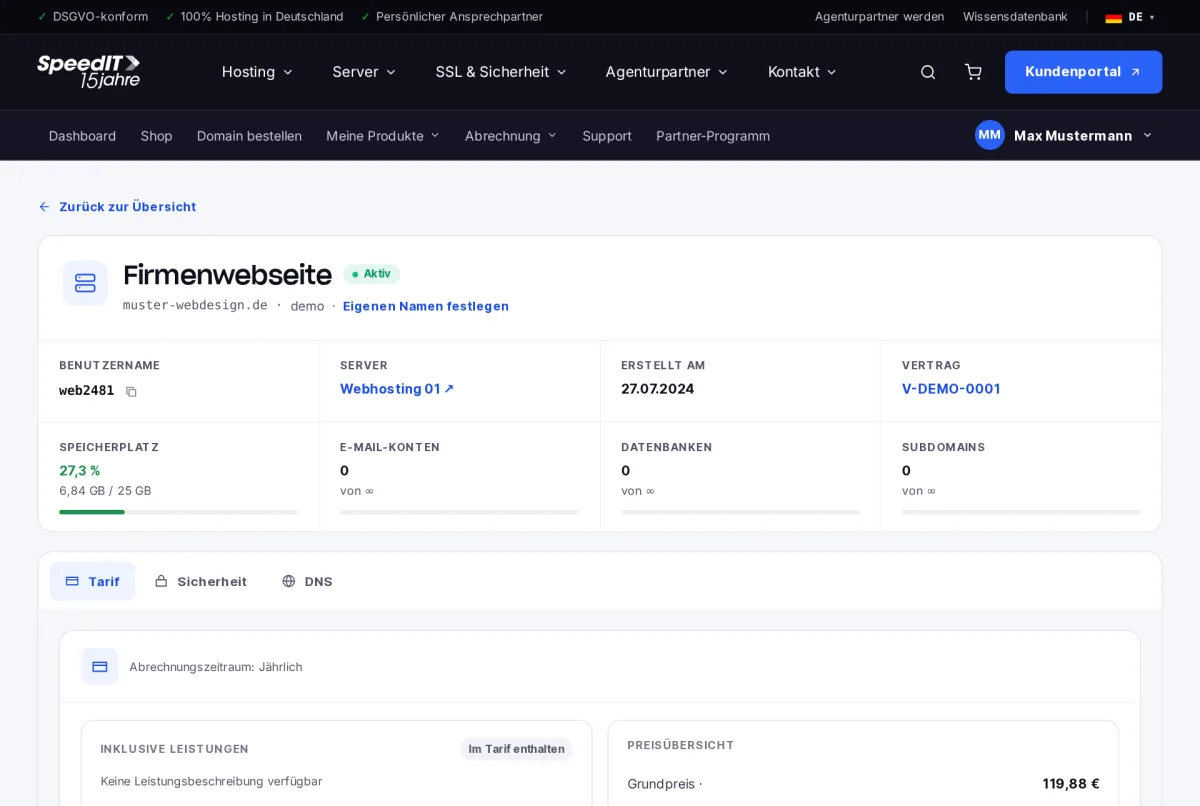This screenshot has height=806, width=1200.
Task: Open the Support page
Action: 607,136
